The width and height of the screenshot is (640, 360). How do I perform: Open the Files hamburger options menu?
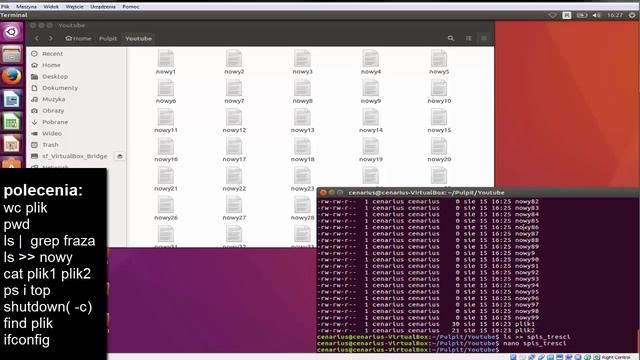pyautogui.click(x=484, y=38)
